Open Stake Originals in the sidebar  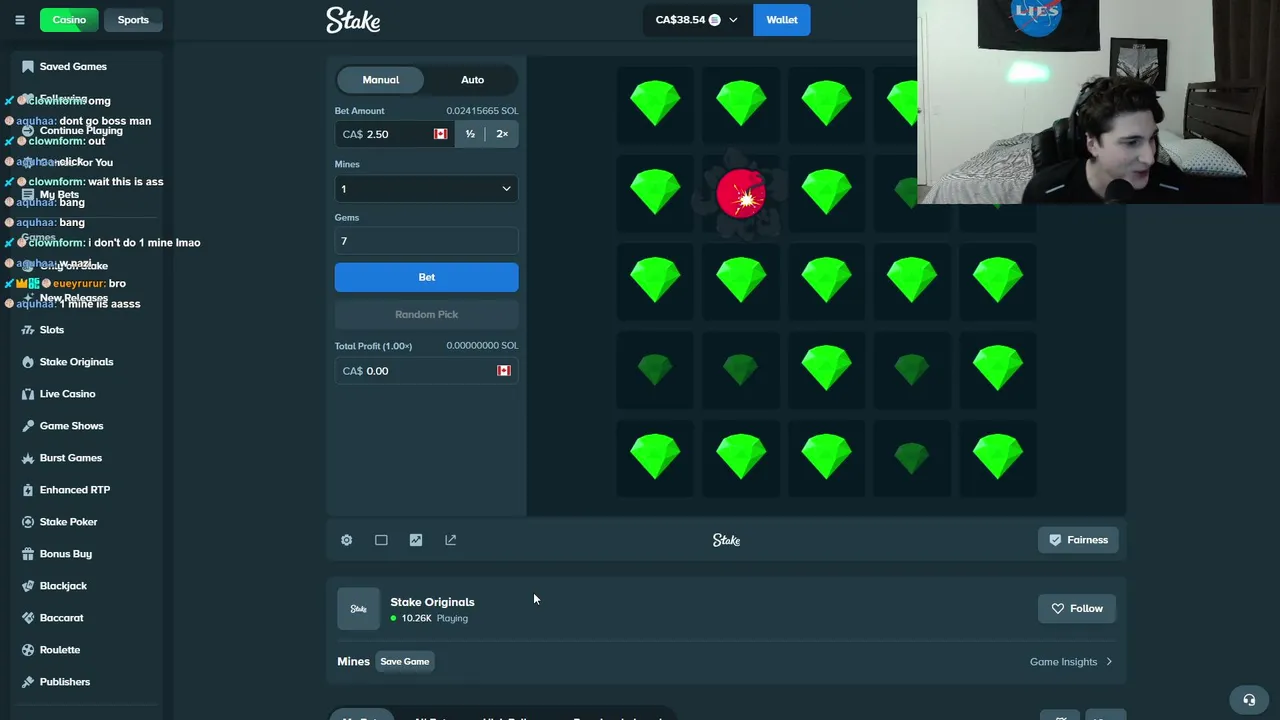pos(76,362)
